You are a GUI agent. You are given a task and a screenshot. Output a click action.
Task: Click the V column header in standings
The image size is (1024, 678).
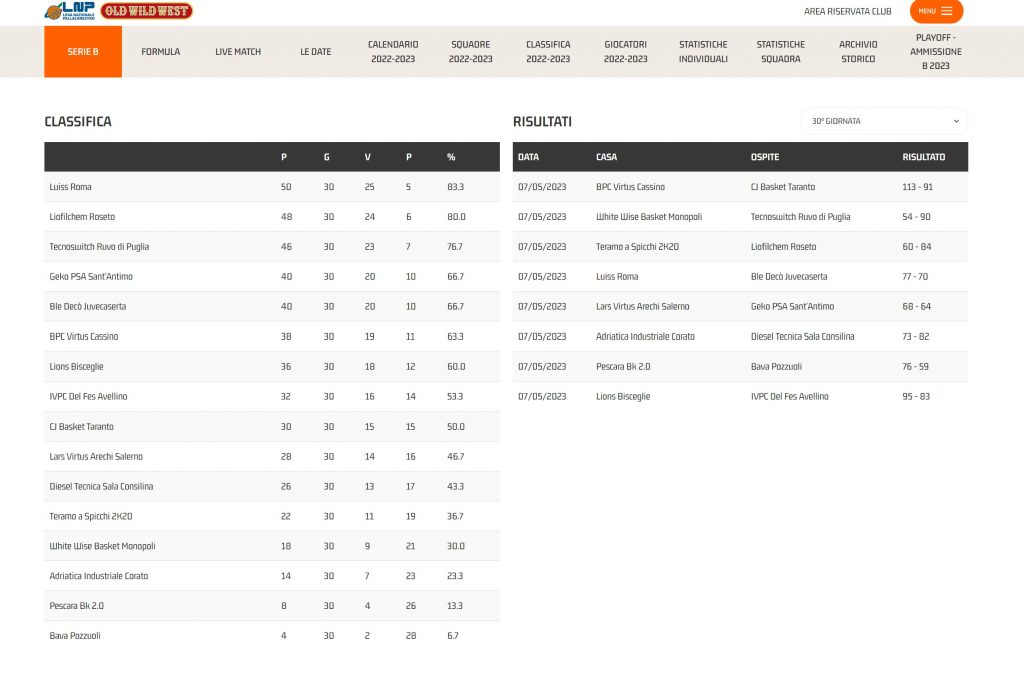tap(368, 157)
